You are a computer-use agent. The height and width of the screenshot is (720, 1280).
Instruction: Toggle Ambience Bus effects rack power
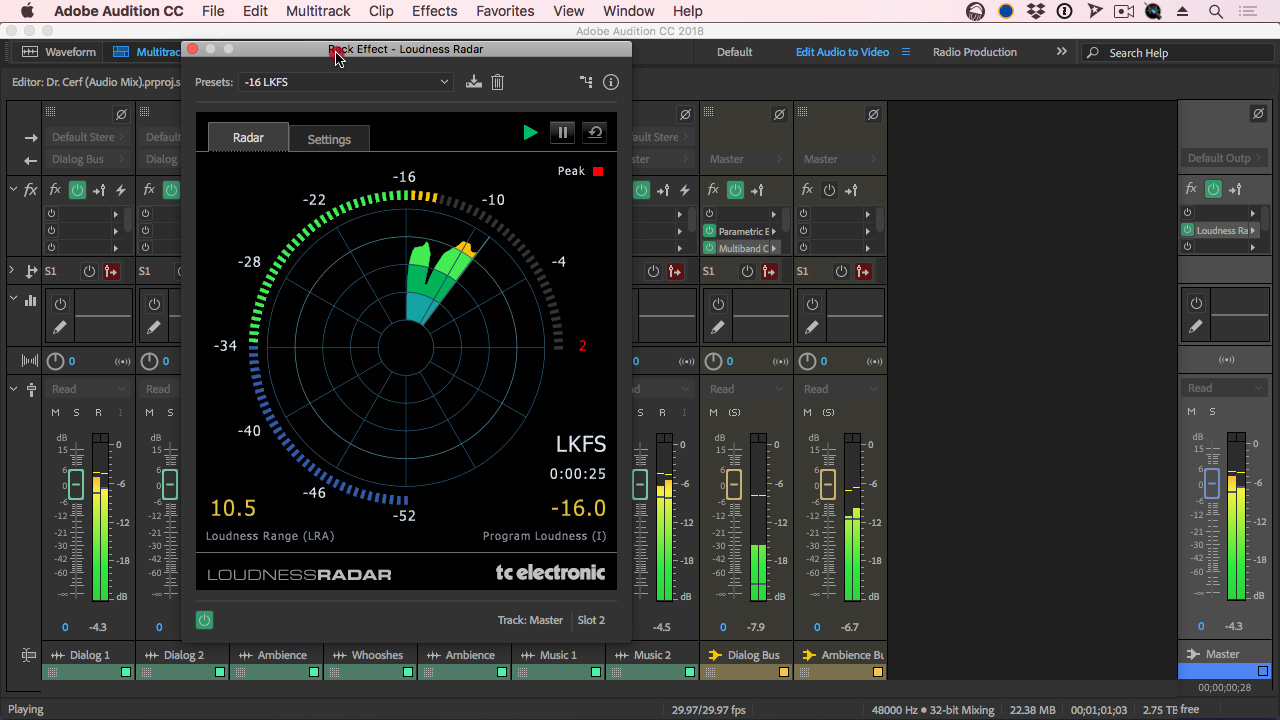[829, 190]
